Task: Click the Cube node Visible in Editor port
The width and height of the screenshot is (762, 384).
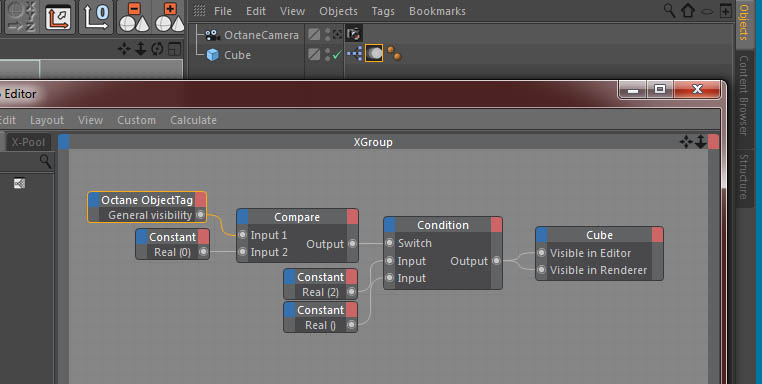Action: point(541,253)
